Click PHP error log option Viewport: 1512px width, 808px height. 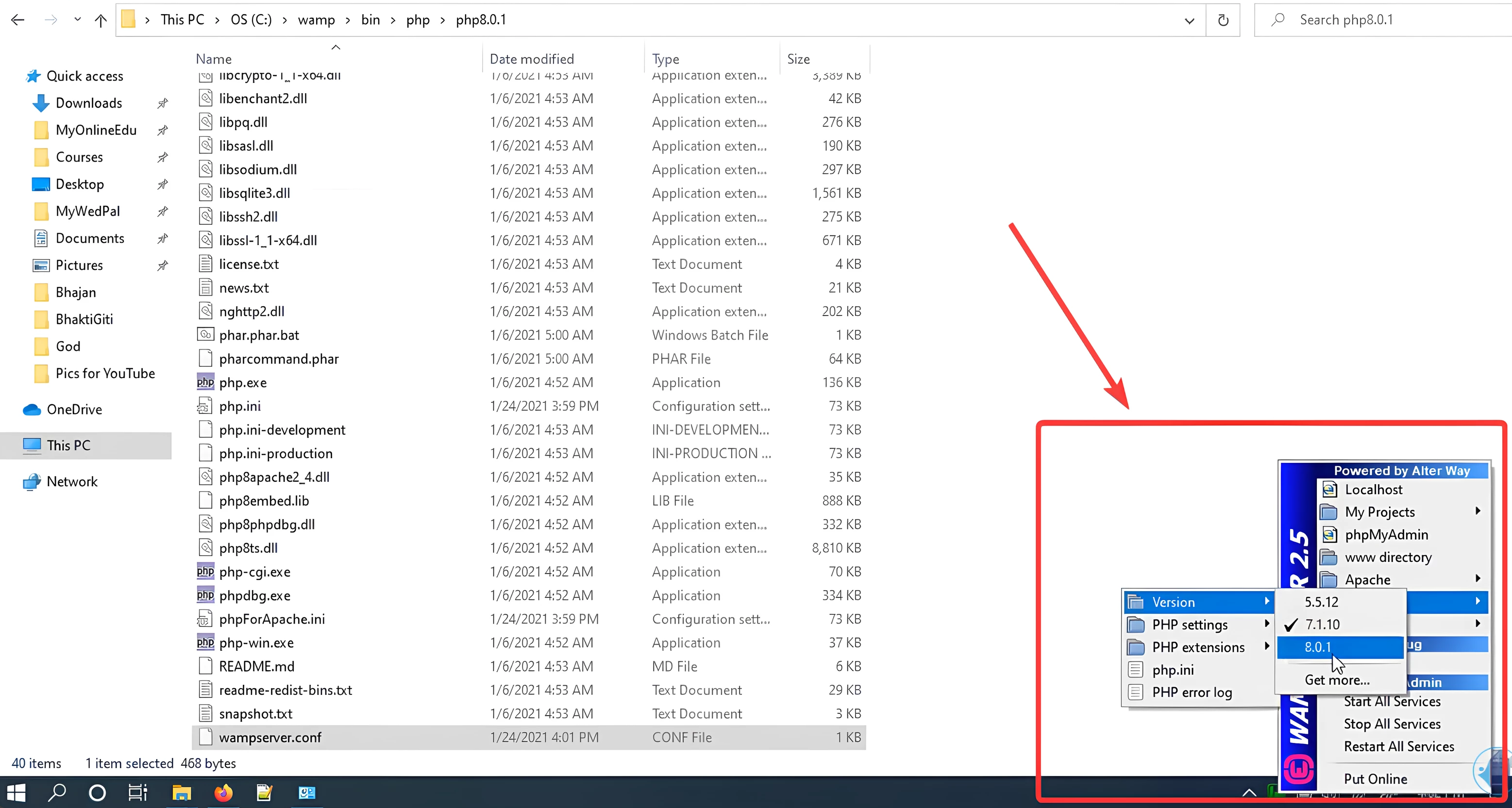(x=1192, y=692)
